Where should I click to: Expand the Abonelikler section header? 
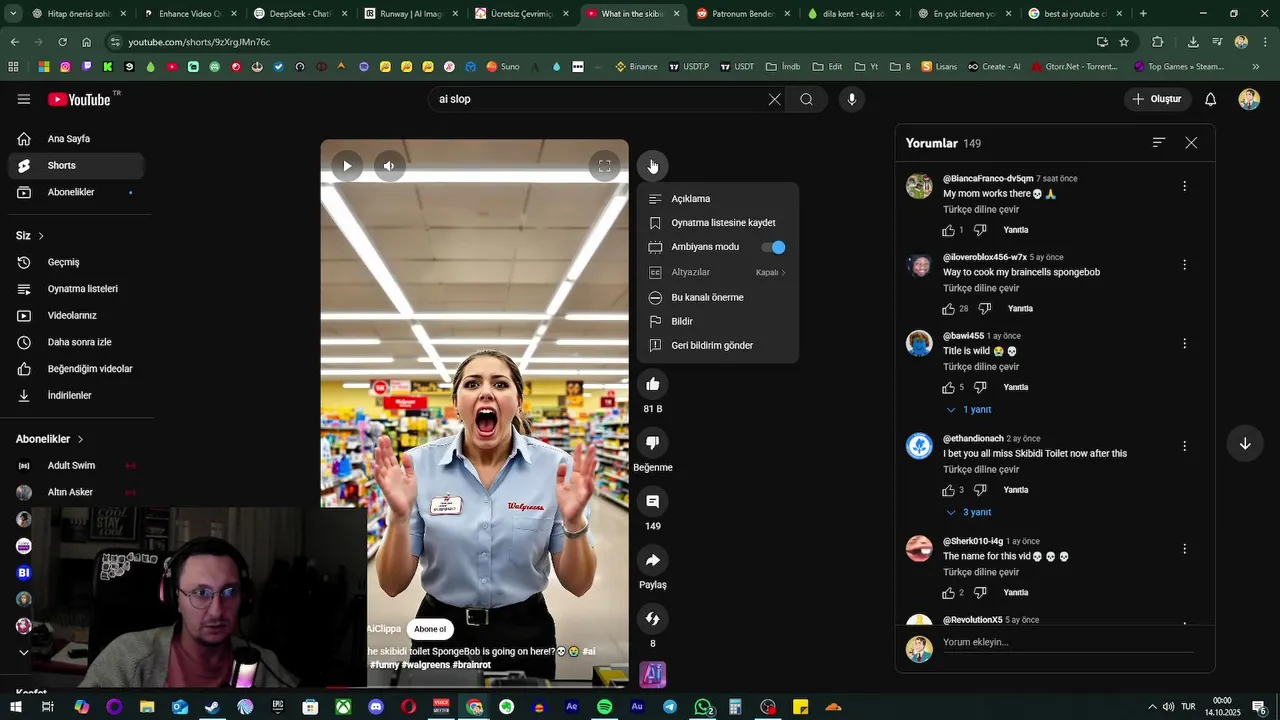click(50, 439)
